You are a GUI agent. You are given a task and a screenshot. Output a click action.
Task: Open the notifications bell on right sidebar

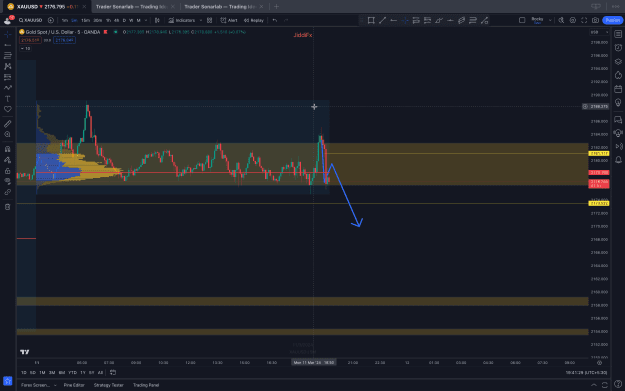(x=618, y=160)
